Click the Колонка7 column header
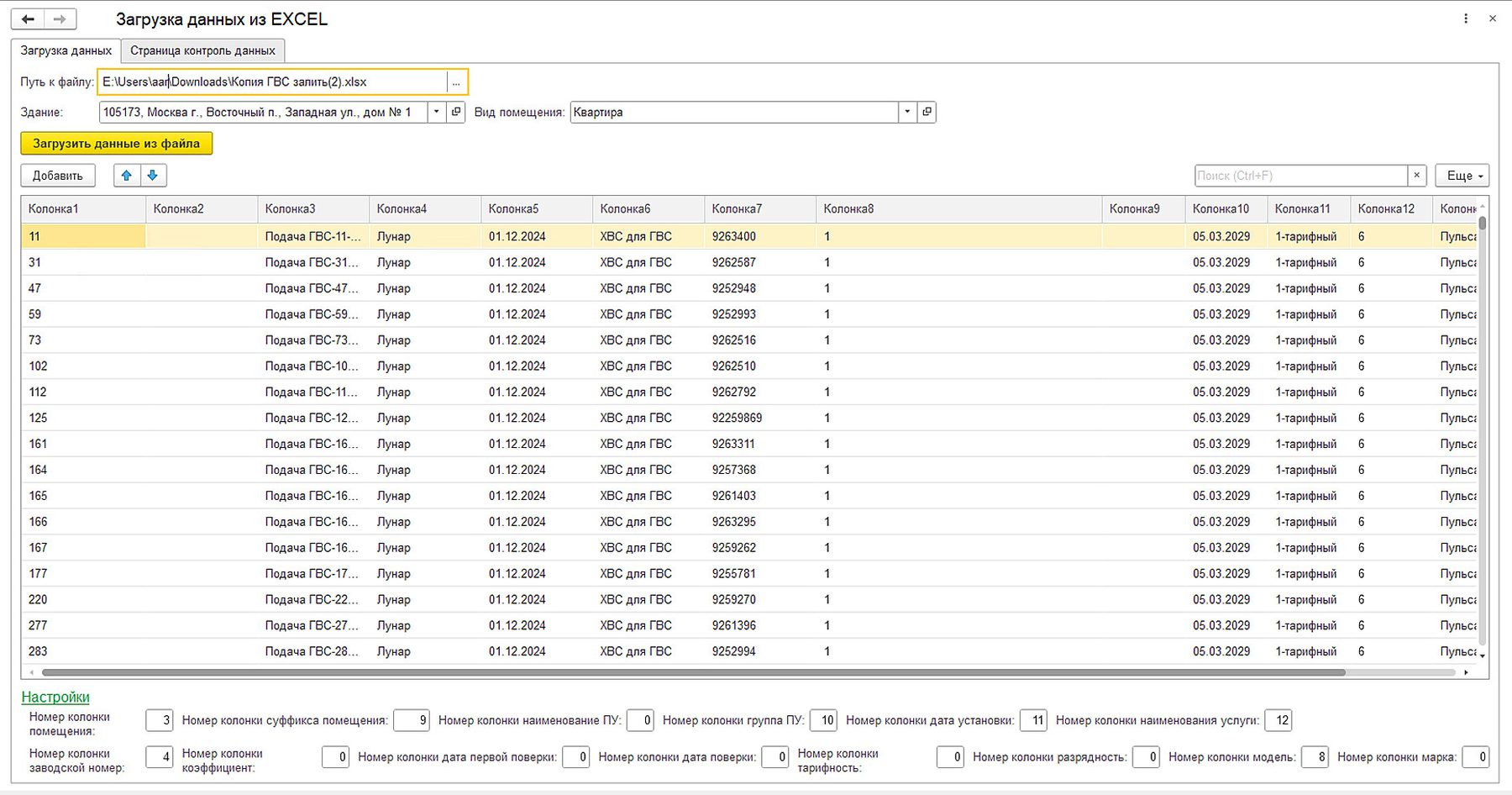The image size is (1512, 795). pos(760,209)
